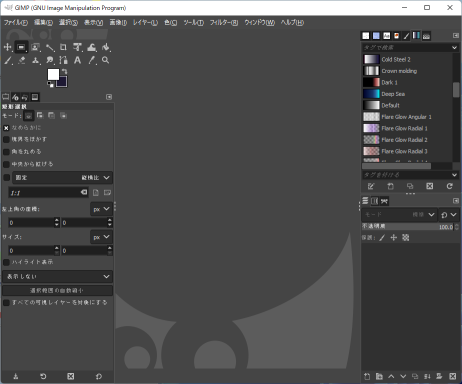Adjust the 不透明度 opacity slider

pyautogui.click(x=408, y=227)
